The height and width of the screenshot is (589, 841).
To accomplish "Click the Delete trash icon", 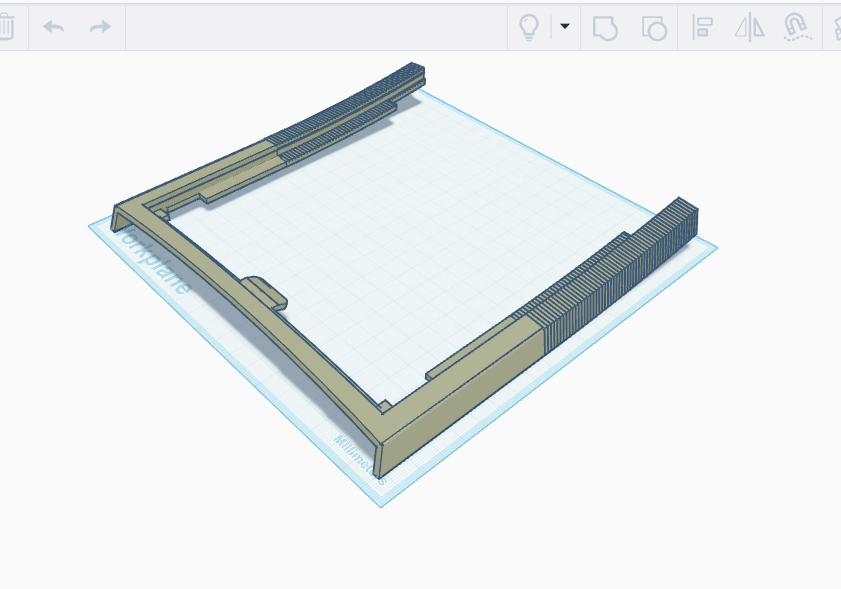I will click(x=5, y=27).
